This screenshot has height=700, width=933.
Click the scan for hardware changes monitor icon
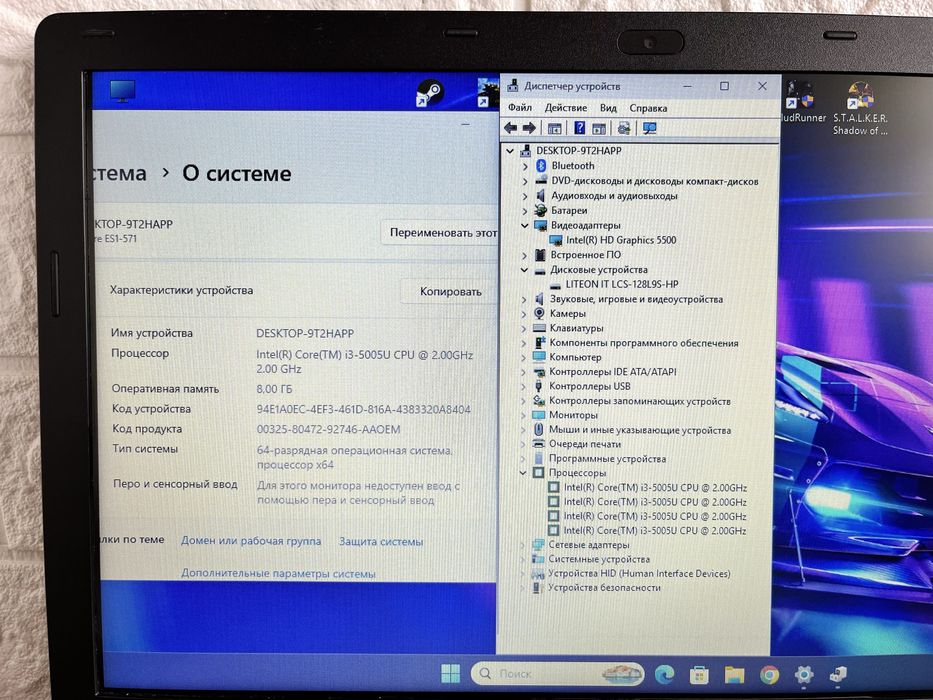pyautogui.click(x=649, y=128)
